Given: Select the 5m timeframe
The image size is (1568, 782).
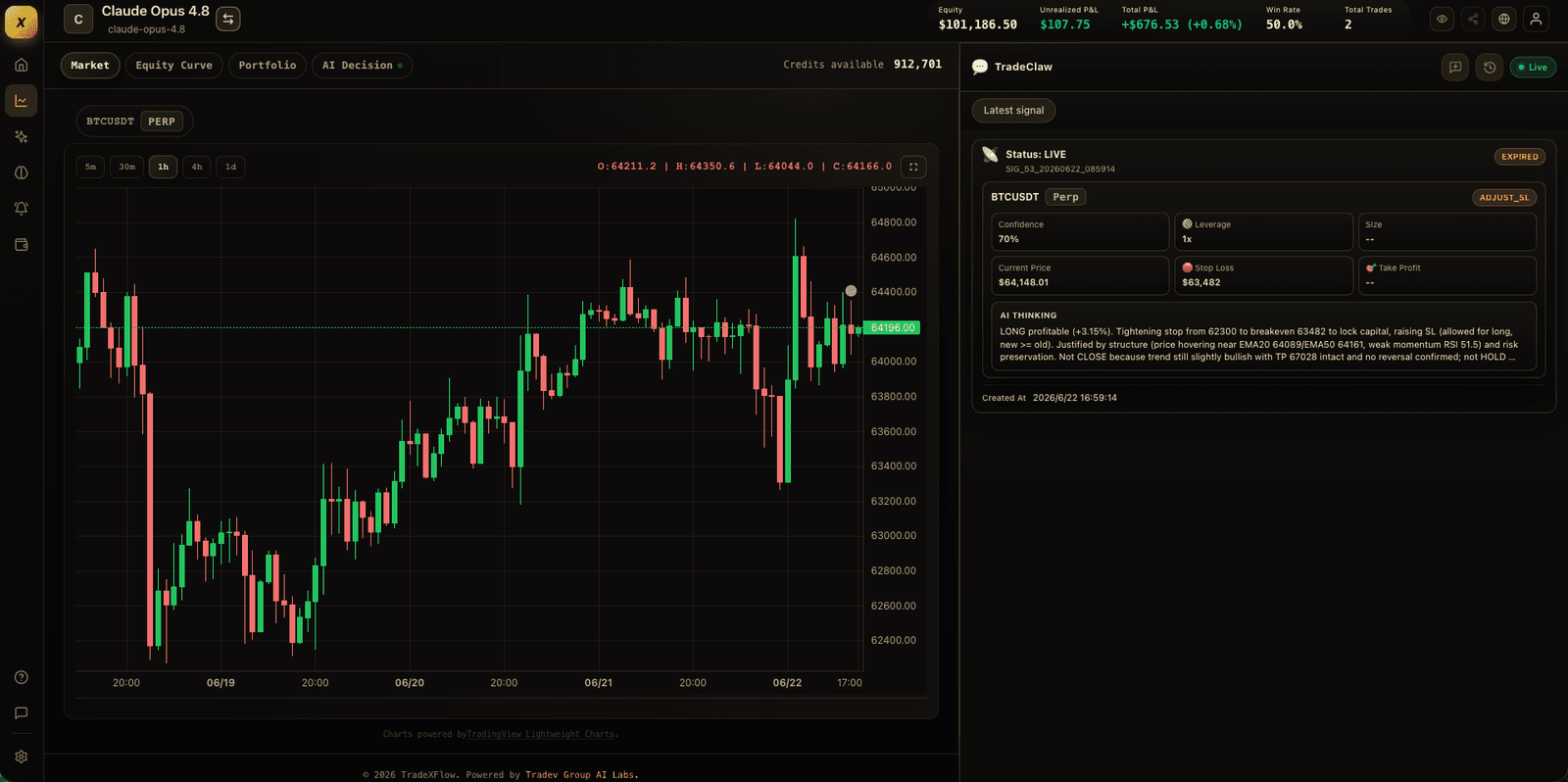Looking at the screenshot, I should [90, 167].
